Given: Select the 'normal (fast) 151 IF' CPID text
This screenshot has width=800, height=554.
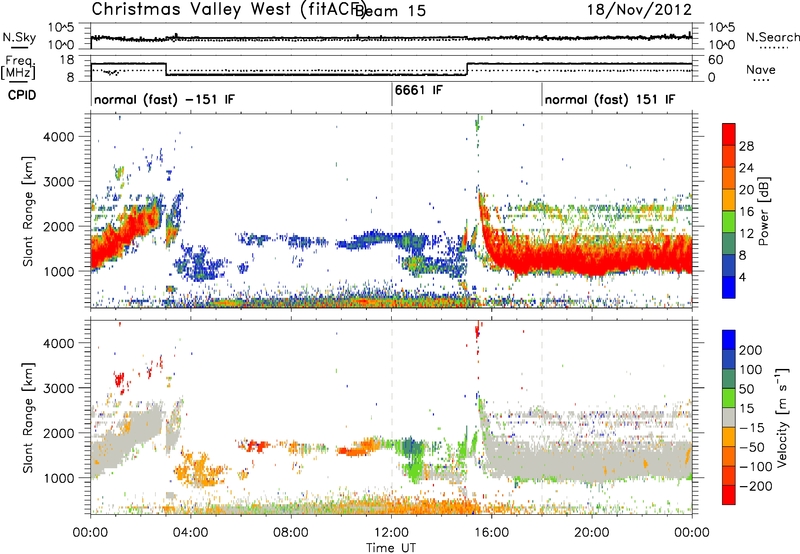Looking at the screenshot, I should point(610,99).
